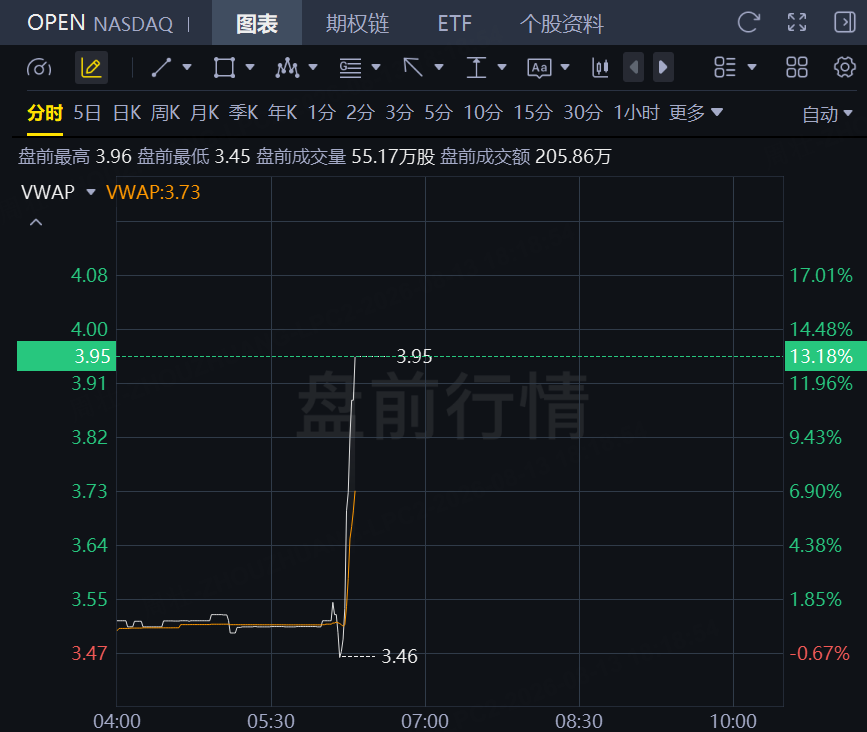Expand the line tool dropdown arrow
Image resolution: width=867 pixels, height=732 pixels.
click(187, 67)
